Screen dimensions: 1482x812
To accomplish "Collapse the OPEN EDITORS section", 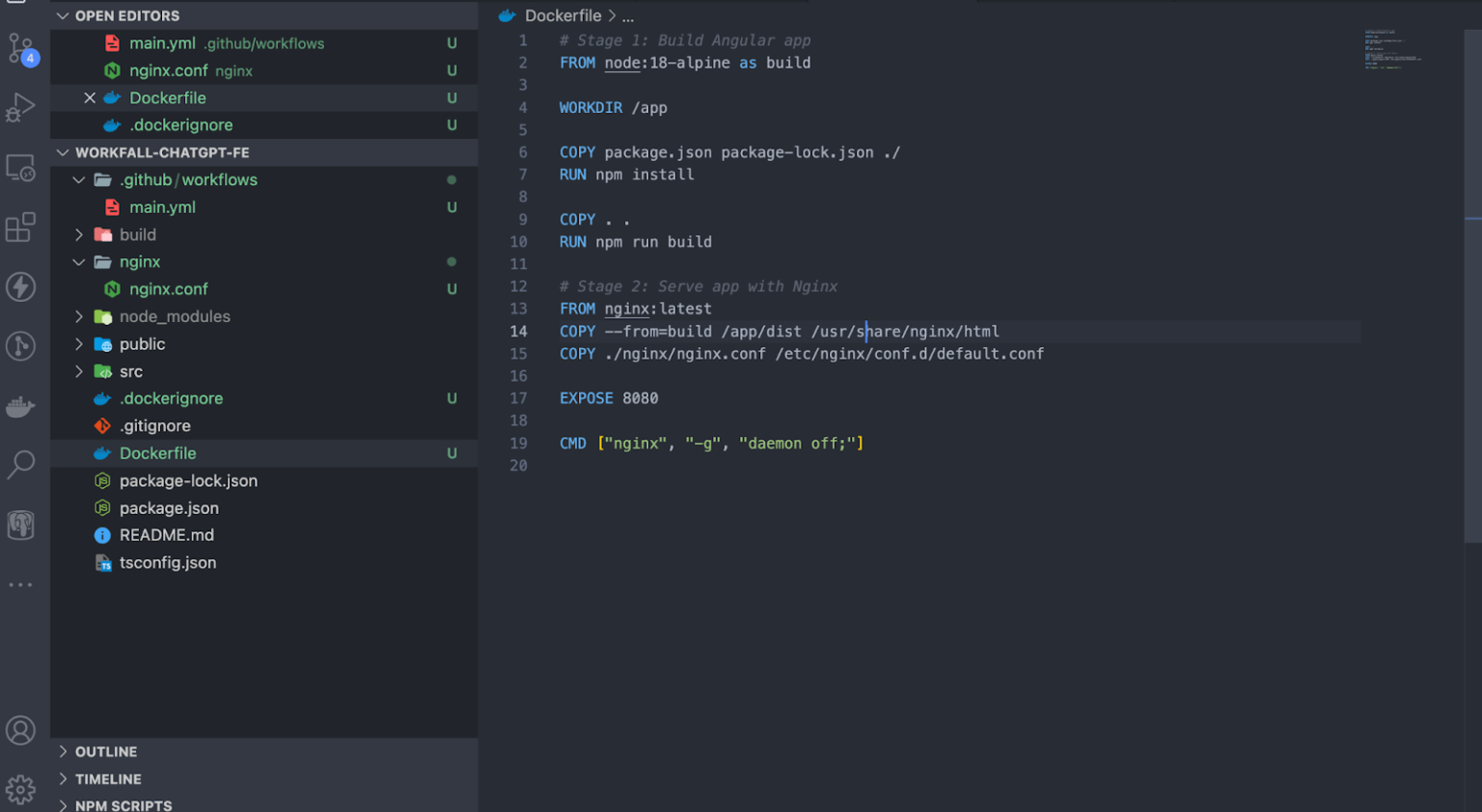I will pos(62,15).
